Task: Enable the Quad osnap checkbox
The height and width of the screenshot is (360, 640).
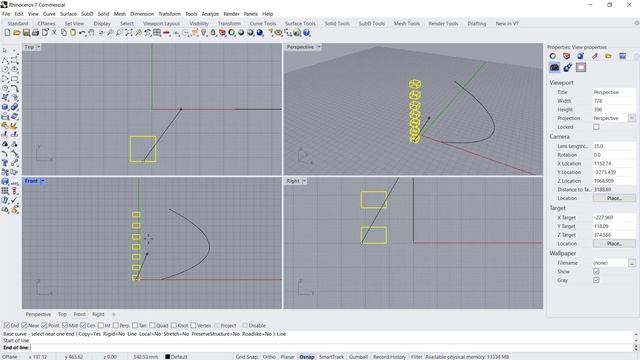Action: [152, 325]
